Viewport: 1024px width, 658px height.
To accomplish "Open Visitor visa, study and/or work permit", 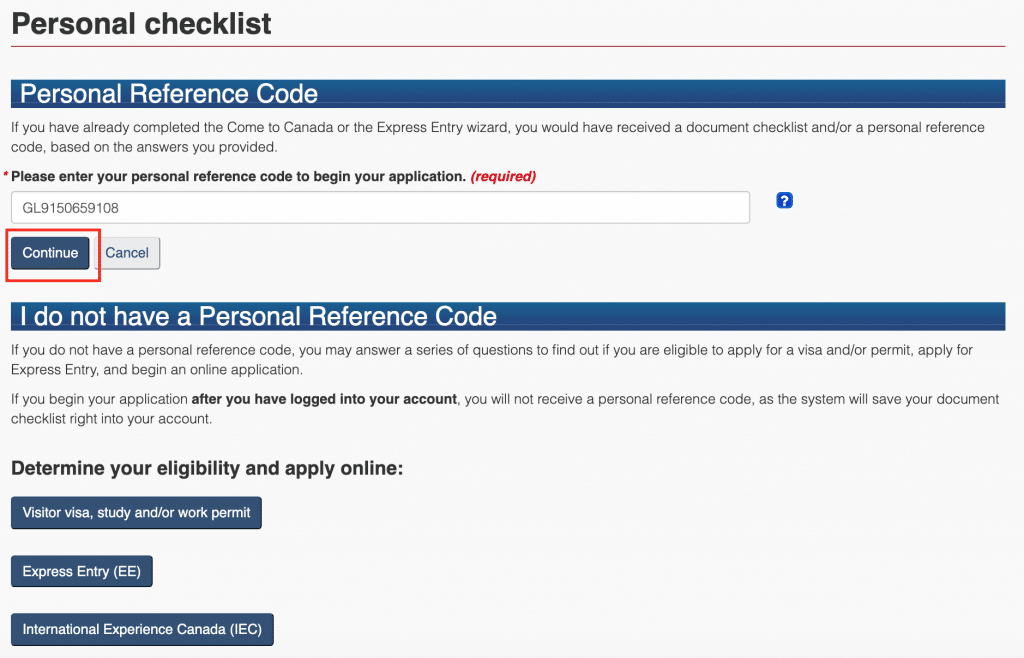I will pos(136,513).
